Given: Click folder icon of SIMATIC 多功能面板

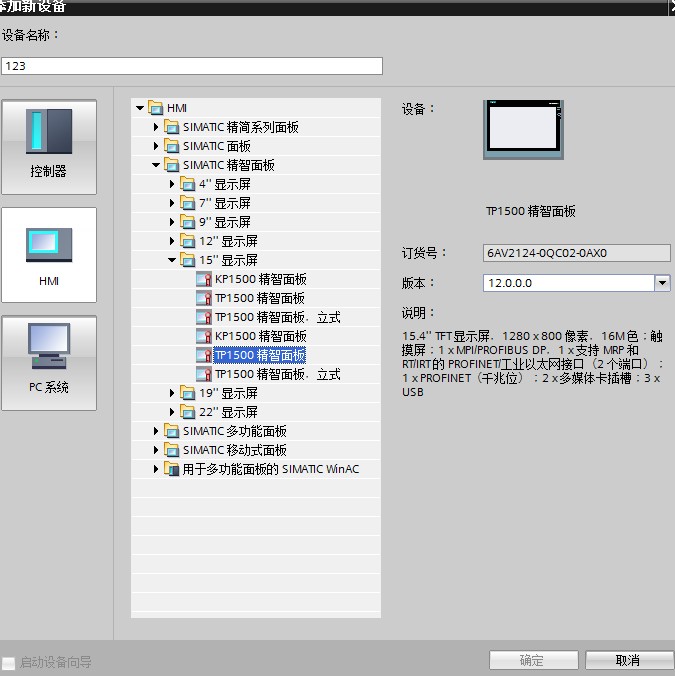Looking at the screenshot, I should click(172, 431).
